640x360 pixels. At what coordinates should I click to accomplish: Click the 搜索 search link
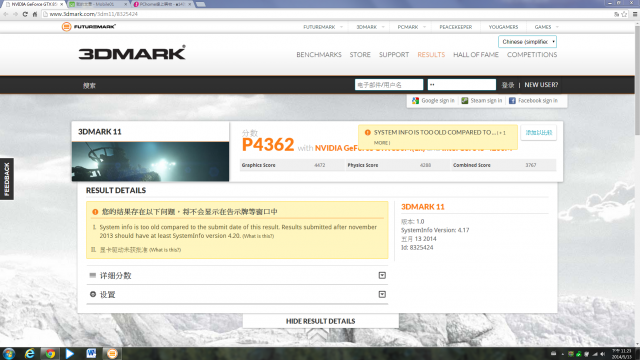pyautogui.click(x=89, y=86)
